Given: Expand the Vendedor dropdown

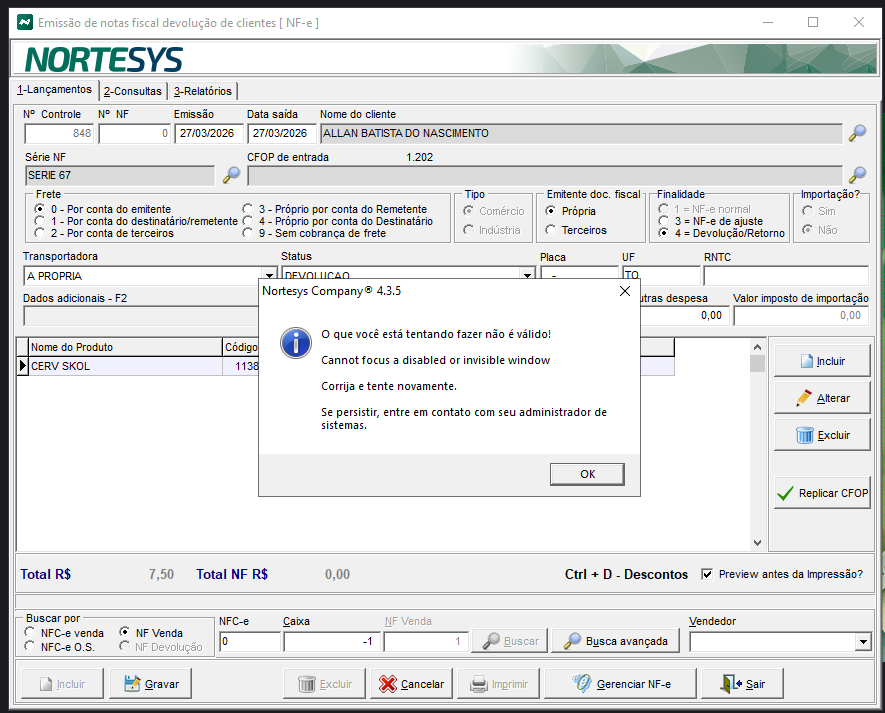Looking at the screenshot, I should point(863,641).
